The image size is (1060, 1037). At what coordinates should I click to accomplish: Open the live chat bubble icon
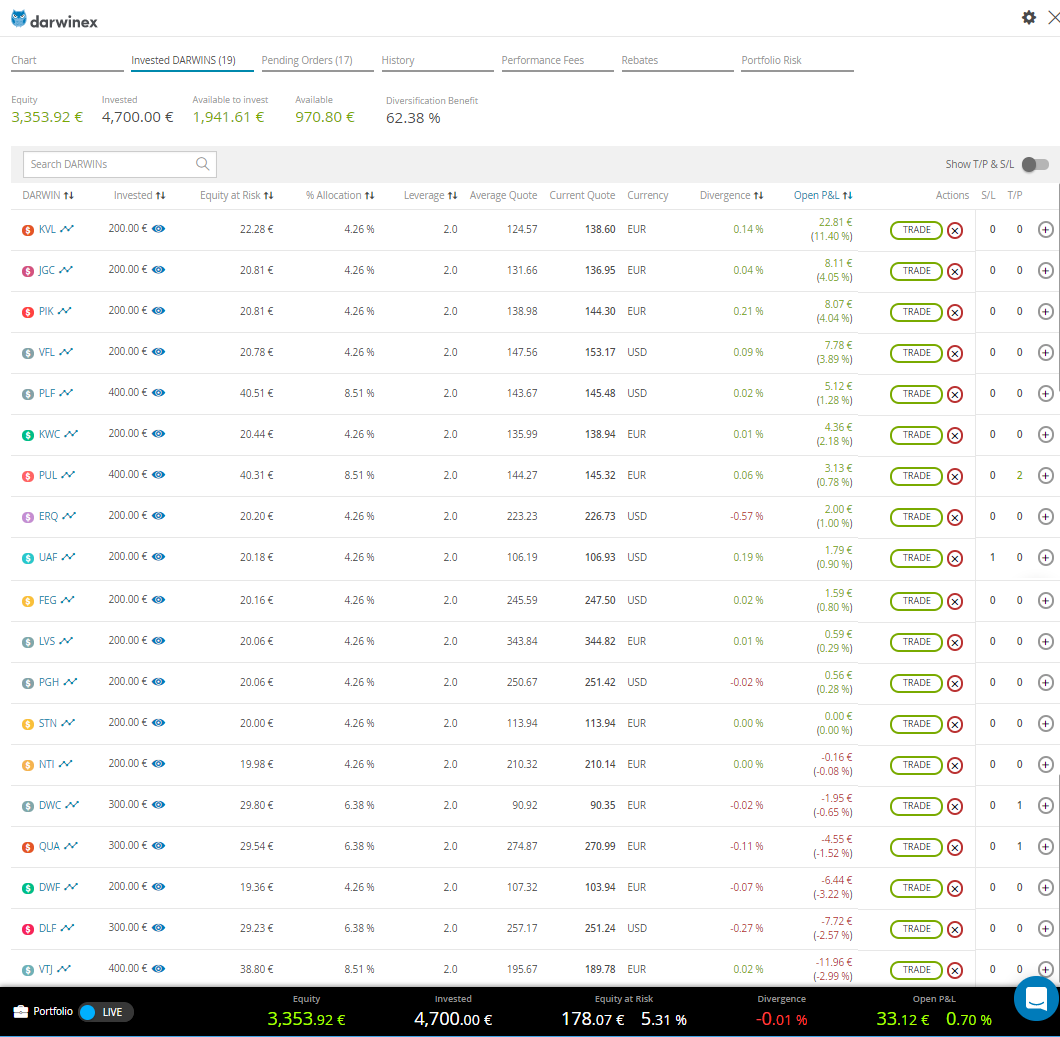1036,998
